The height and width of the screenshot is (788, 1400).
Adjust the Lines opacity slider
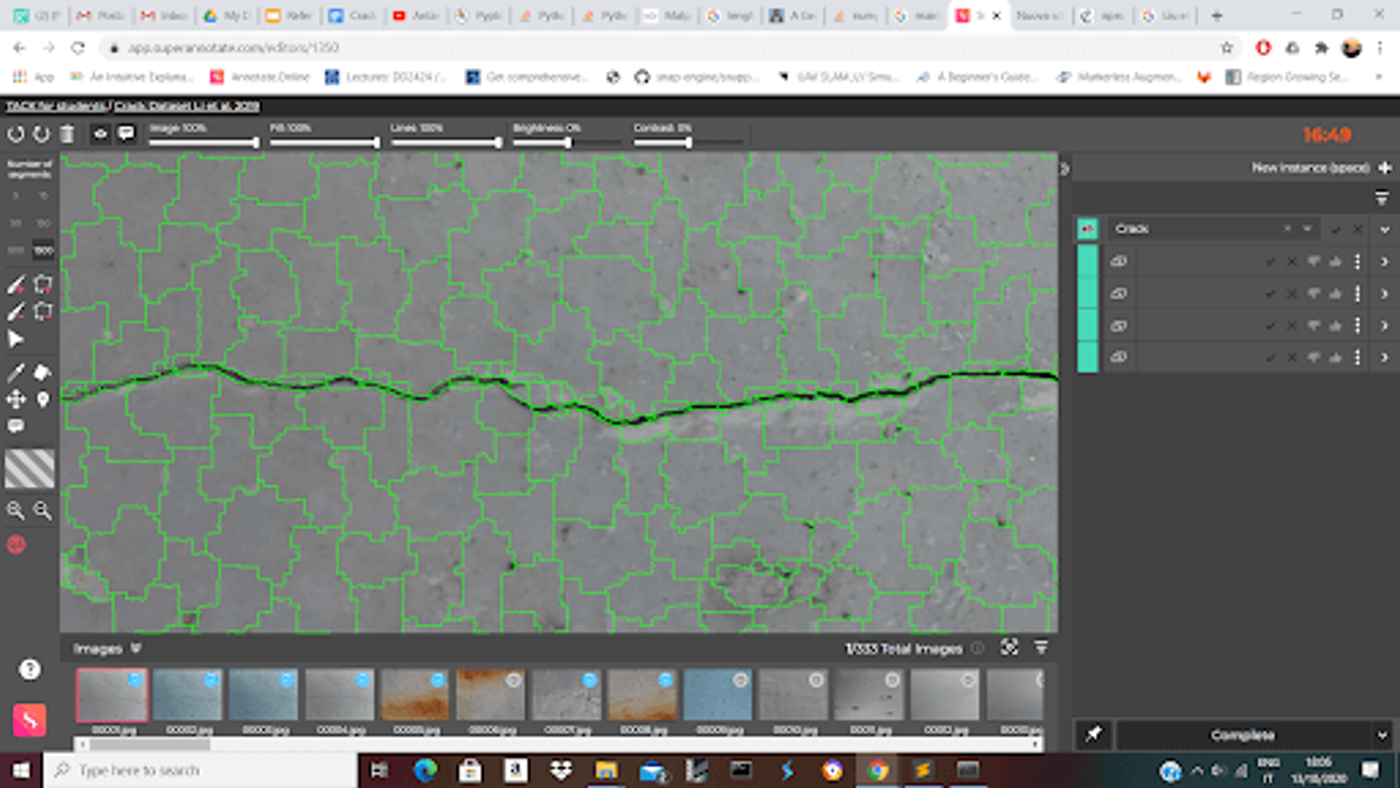coord(446,142)
